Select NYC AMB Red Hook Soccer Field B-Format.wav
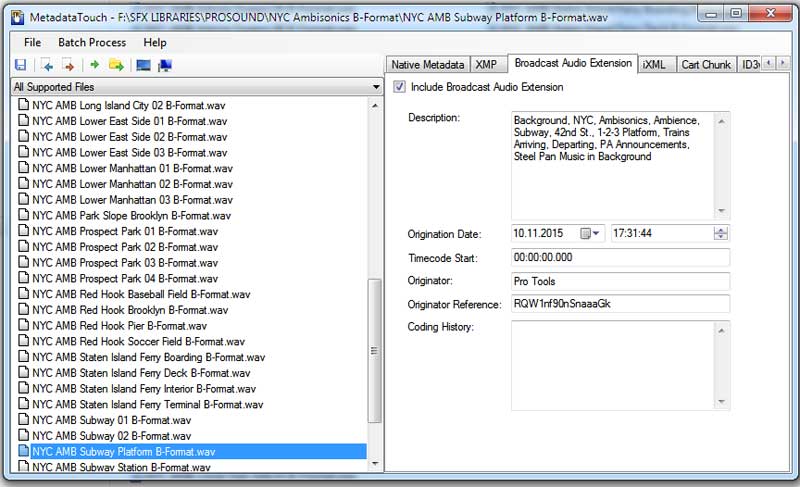The height and width of the screenshot is (487, 800). click(138, 341)
